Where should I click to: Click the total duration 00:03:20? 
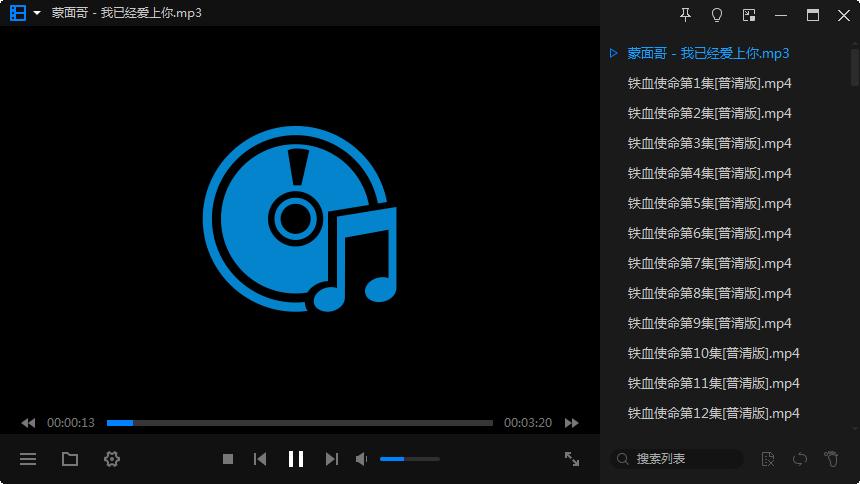(528, 423)
